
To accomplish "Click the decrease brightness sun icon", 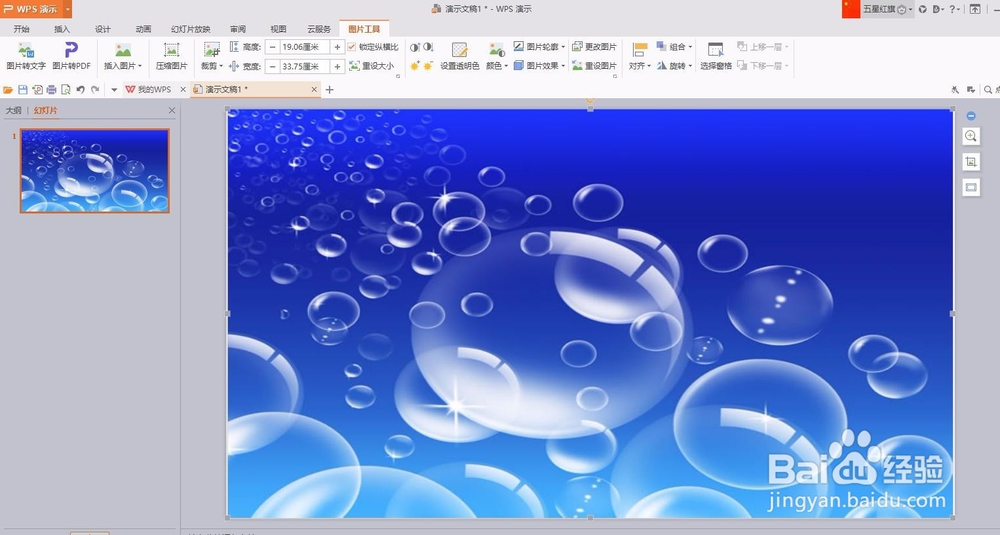I will (x=428, y=66).
